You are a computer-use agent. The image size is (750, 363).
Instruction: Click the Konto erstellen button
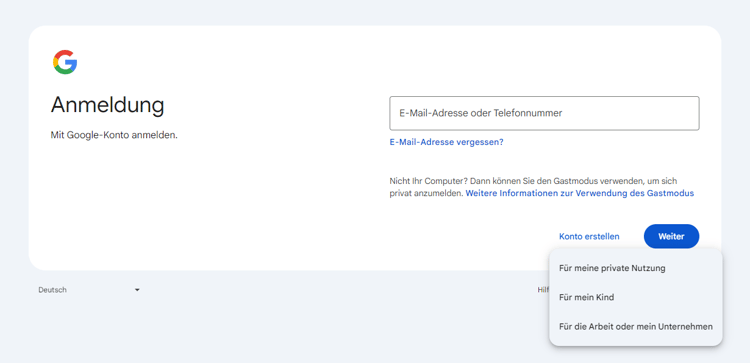click(589, 236)
